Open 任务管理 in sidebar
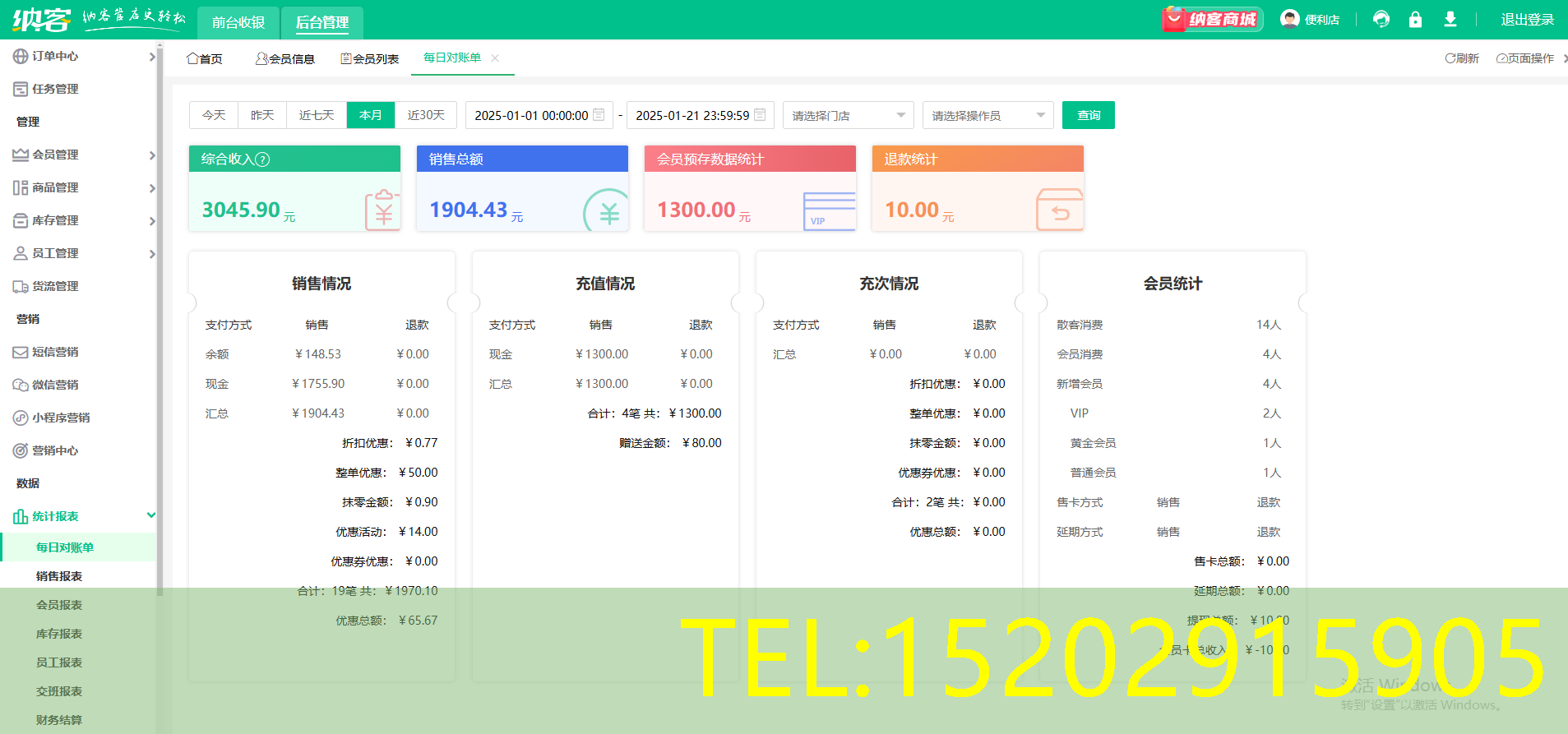1568x734 pixels. tap(55, 89)
